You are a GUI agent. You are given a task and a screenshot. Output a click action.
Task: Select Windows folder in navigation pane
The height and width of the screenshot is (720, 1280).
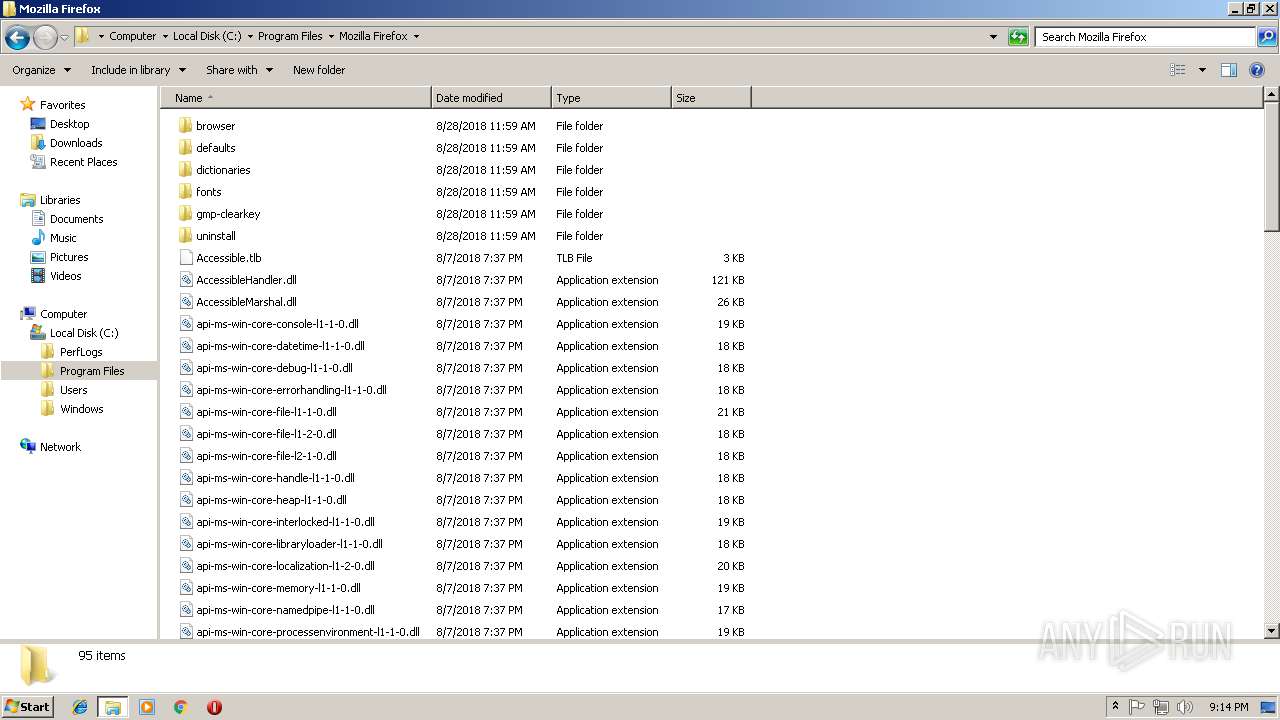pos(81,409)
